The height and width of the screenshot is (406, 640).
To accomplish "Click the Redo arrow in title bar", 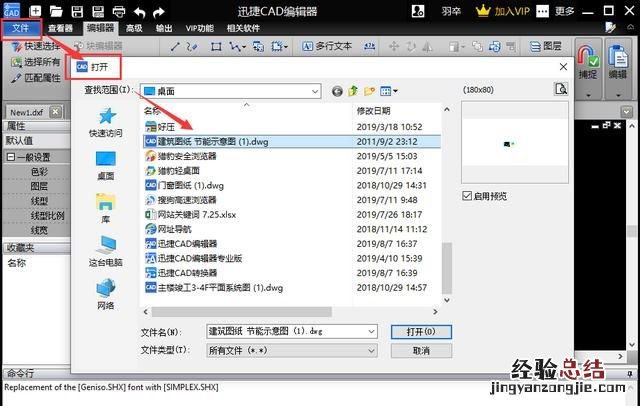I will pyautogui.click(x=159, y=12).
